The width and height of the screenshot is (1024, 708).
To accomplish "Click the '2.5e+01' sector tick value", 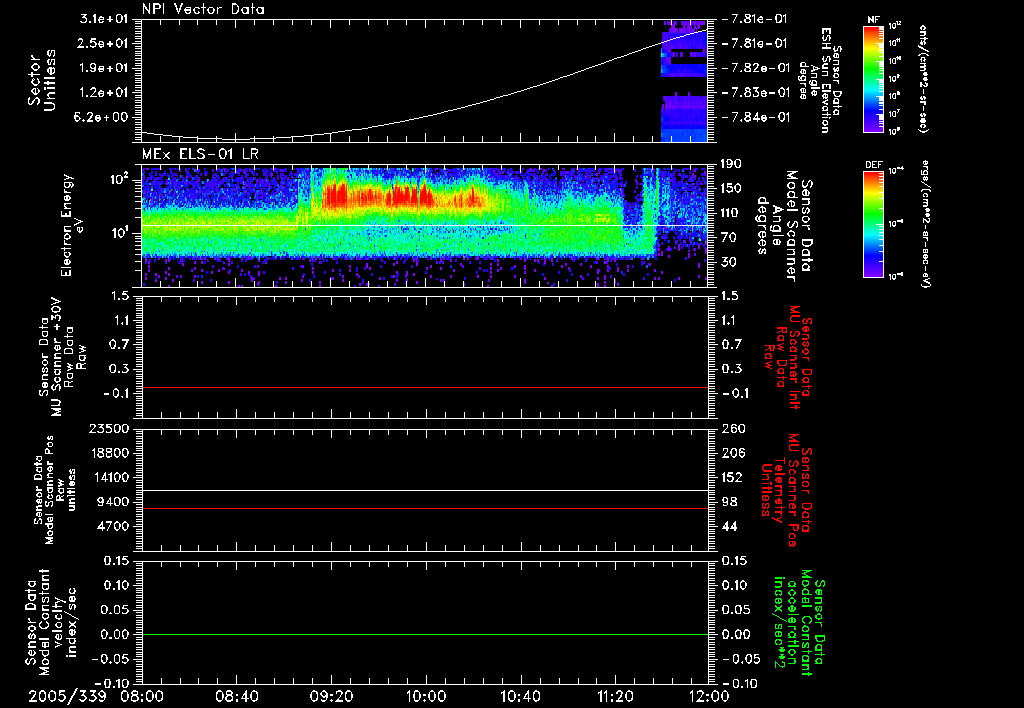I will pyautogui.click(x=104, y=43).
